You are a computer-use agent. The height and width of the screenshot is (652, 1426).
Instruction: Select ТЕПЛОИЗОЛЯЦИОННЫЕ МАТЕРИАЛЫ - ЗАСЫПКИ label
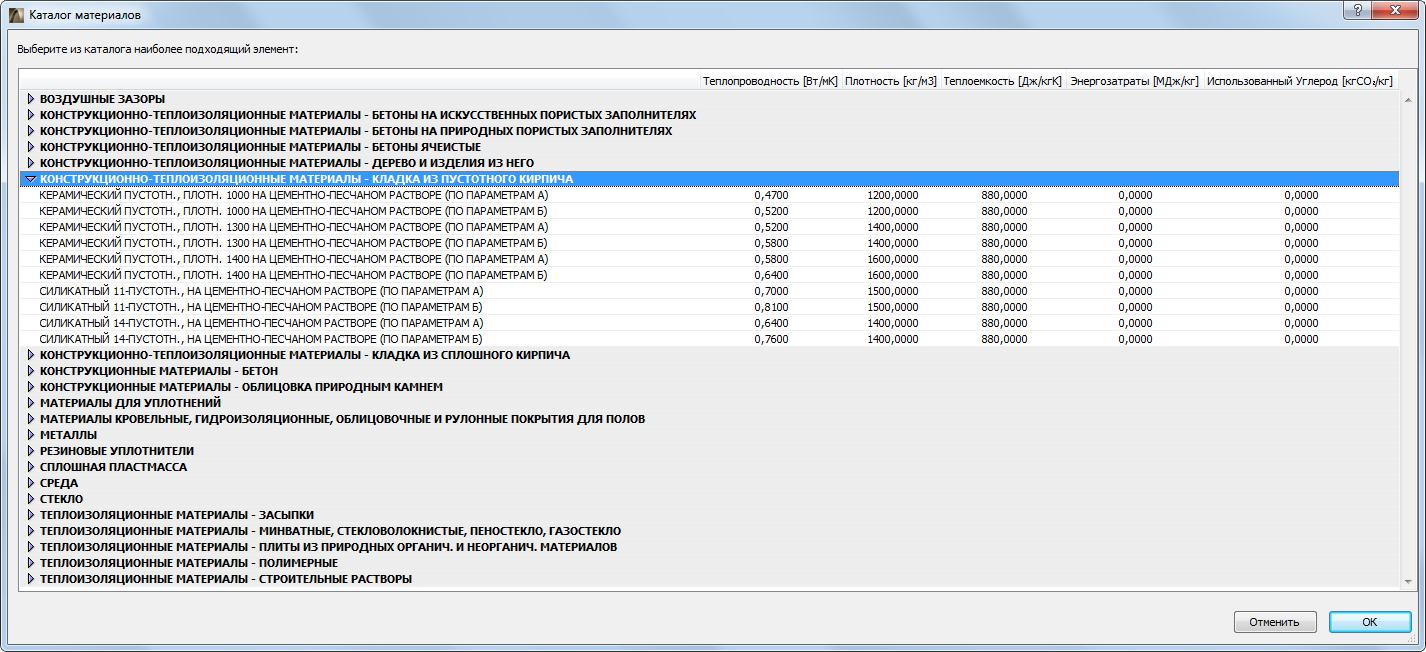coord(177,515)
